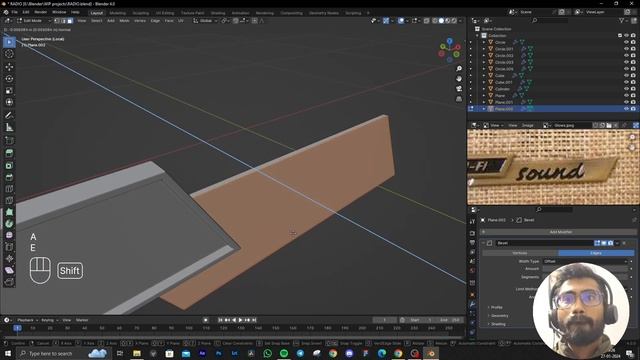
Task: Expand the Circle object in outliner
Action: tap(484, 42)
